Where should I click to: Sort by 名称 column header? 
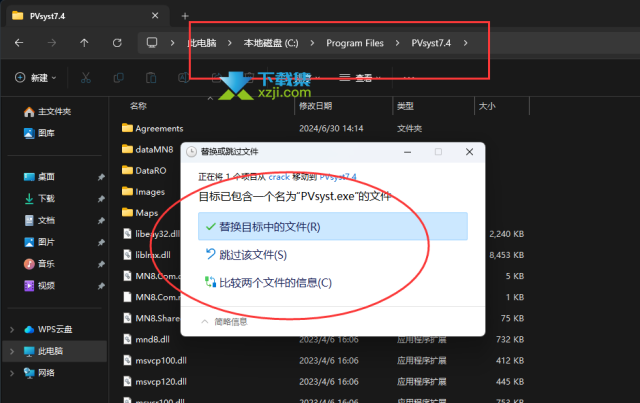pyautogui.click(x=138, y=106)
